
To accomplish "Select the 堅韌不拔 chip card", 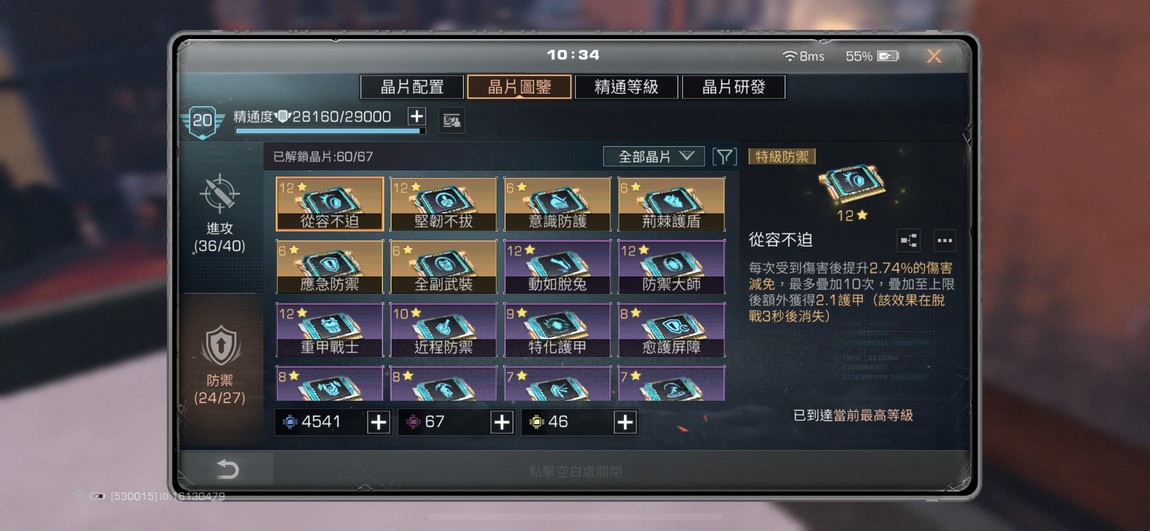I will coord(444,204).
